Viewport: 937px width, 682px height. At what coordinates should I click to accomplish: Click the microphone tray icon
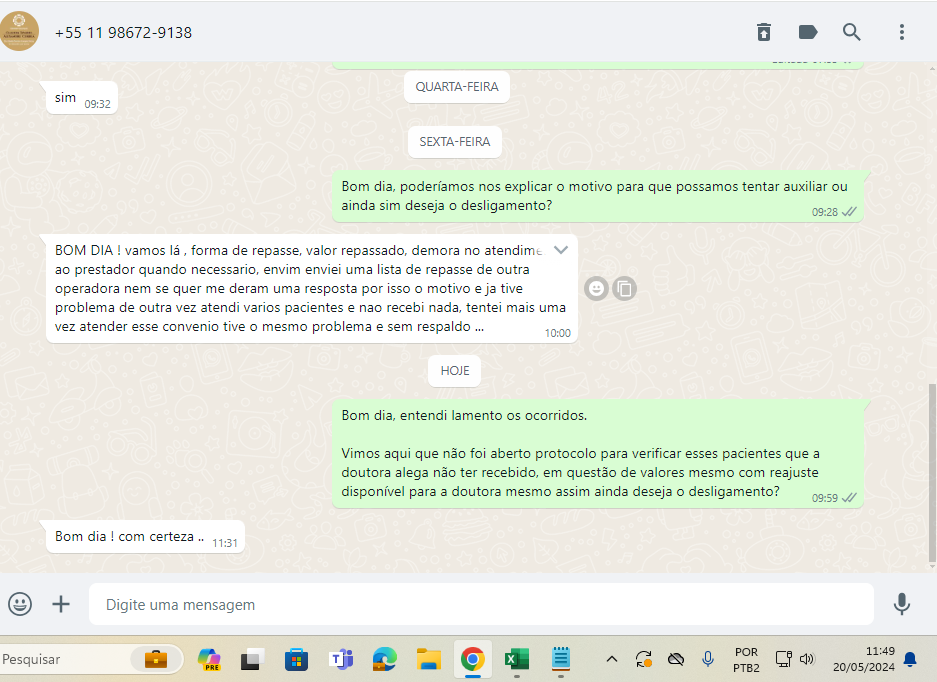pyautogui.click(x=708, y=659)
